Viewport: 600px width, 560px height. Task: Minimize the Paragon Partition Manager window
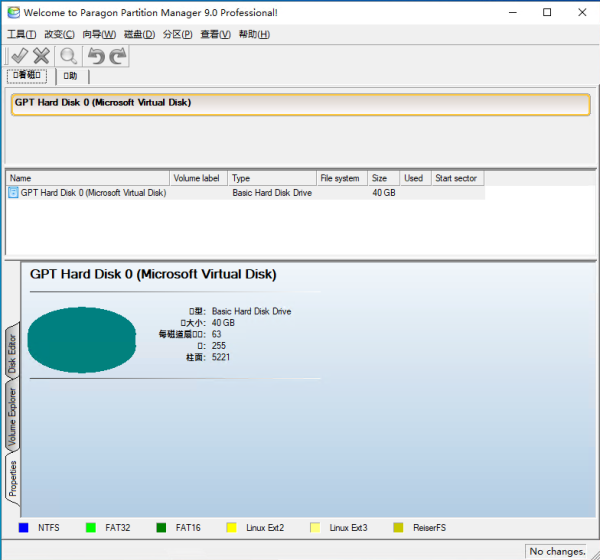point(512,12)
